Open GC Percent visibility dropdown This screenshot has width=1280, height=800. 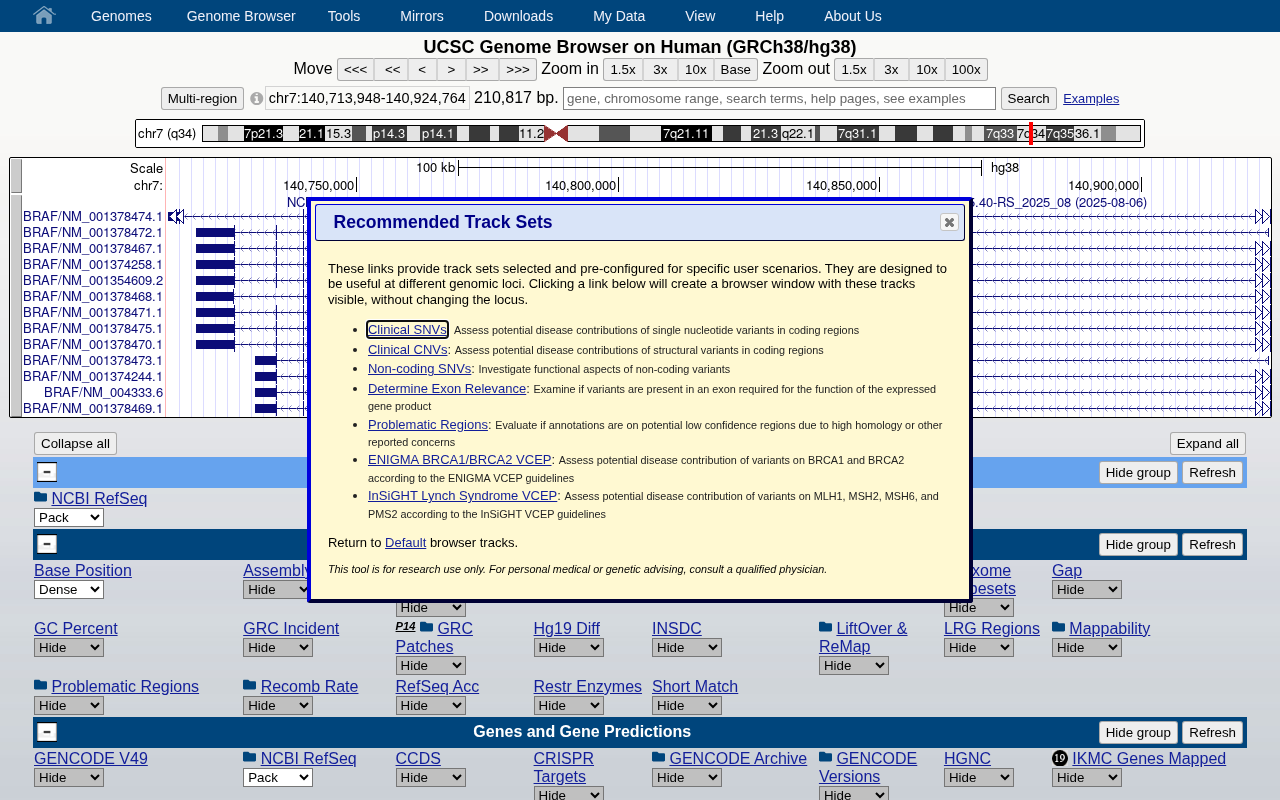69,647
